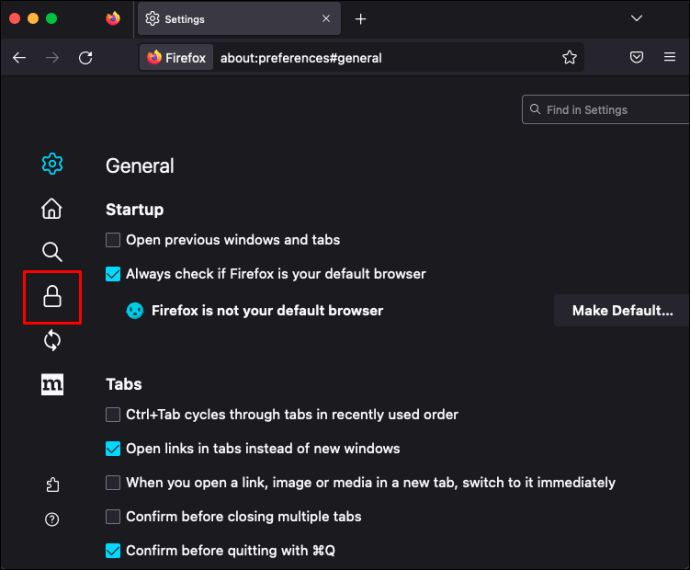Open Sync settings in sidebar
690x570 pixels.
pos(52,341)
